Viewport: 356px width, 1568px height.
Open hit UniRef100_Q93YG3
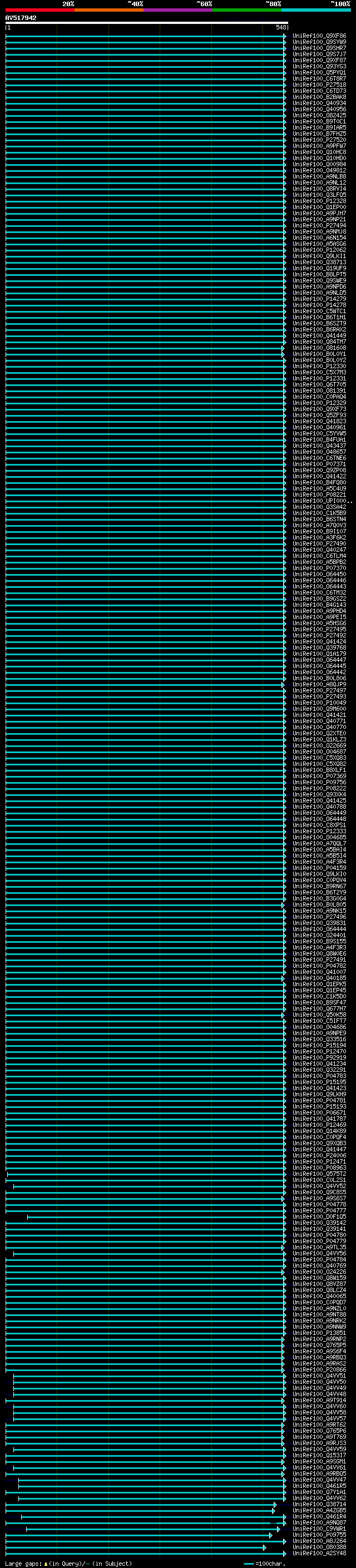tap(319, 66)
